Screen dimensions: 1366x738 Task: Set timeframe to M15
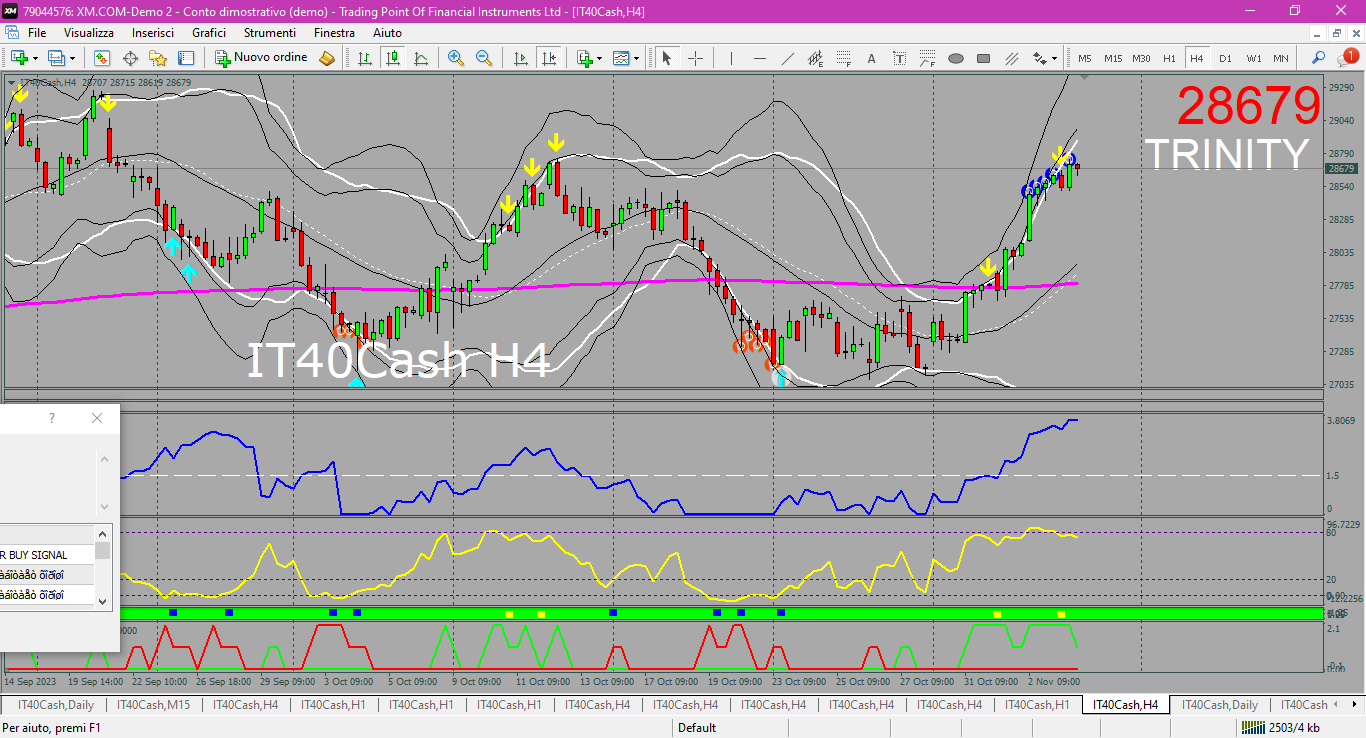1113,58
